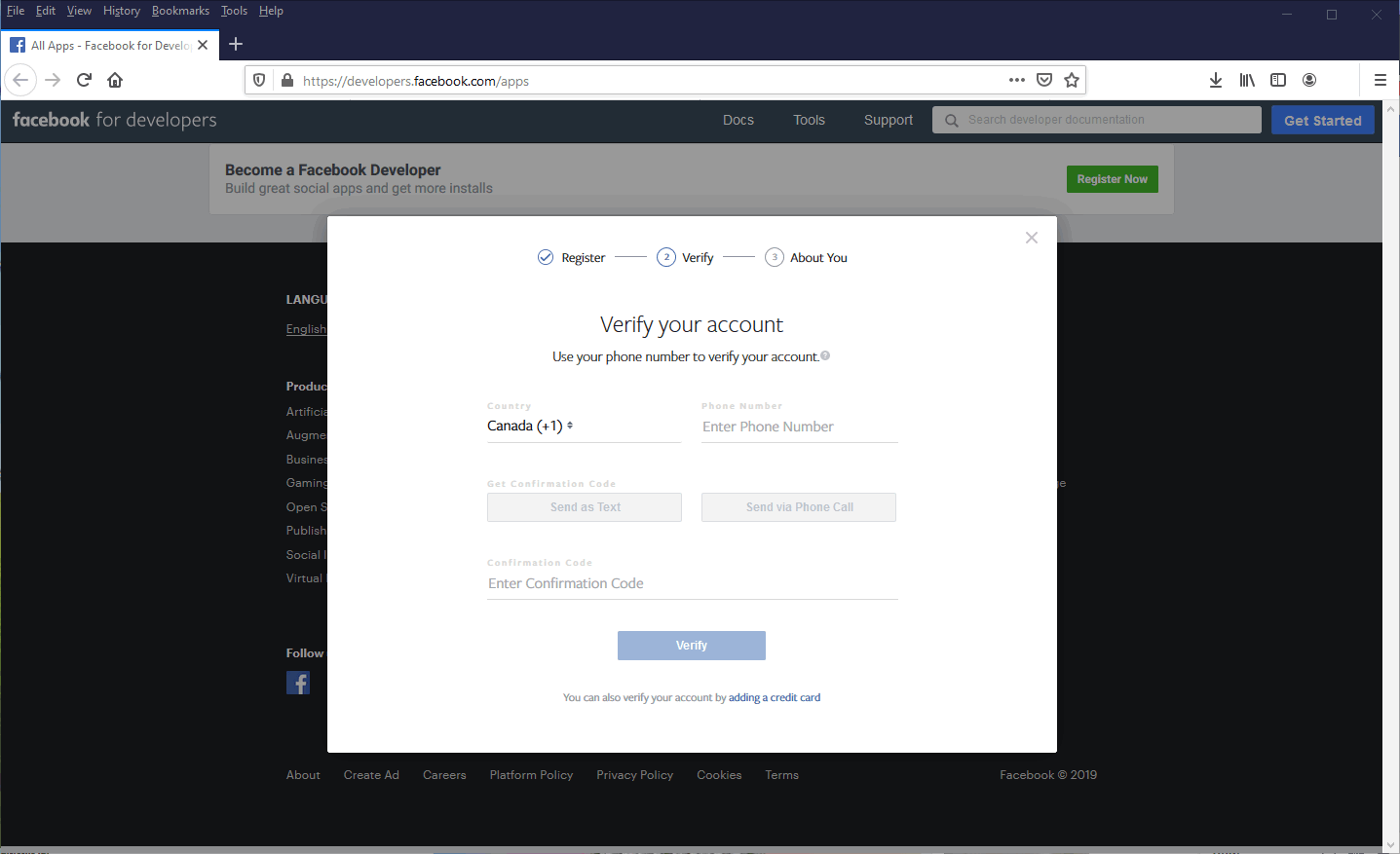Click step 3 About You indicator
Viewport: 1400px width, 854px height.
807,257
